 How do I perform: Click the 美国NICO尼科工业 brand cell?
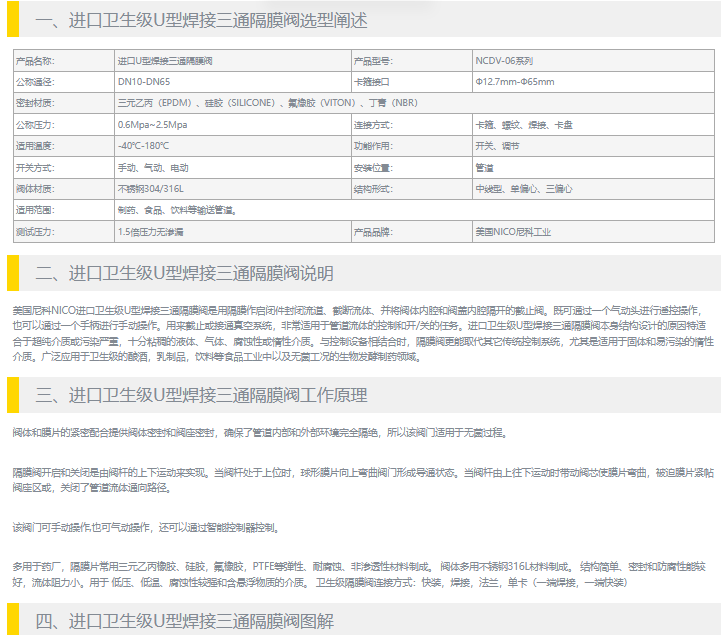point(513,232)
